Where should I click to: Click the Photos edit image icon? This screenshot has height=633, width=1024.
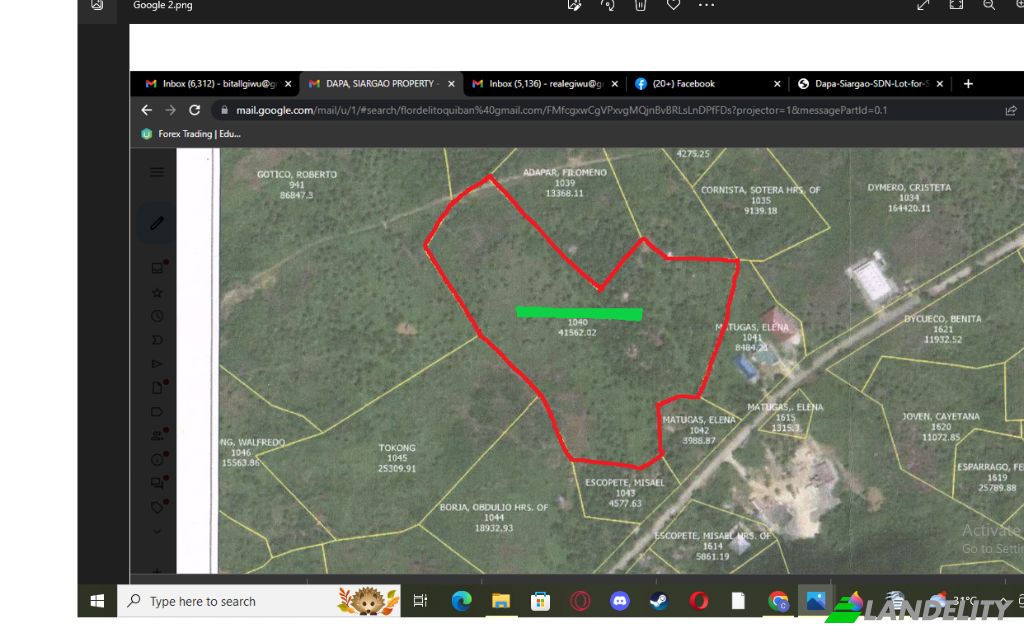point(574,5)
